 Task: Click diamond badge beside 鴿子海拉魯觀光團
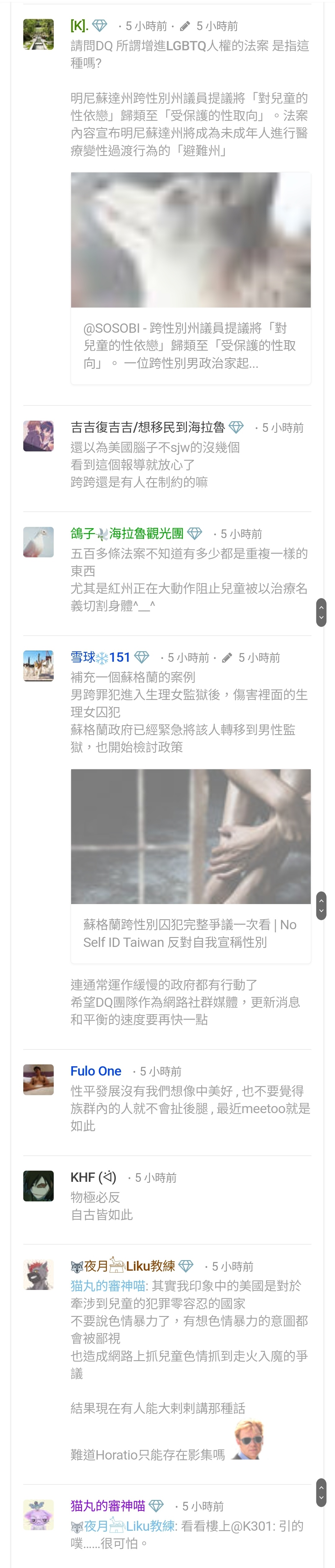[195, 533]
